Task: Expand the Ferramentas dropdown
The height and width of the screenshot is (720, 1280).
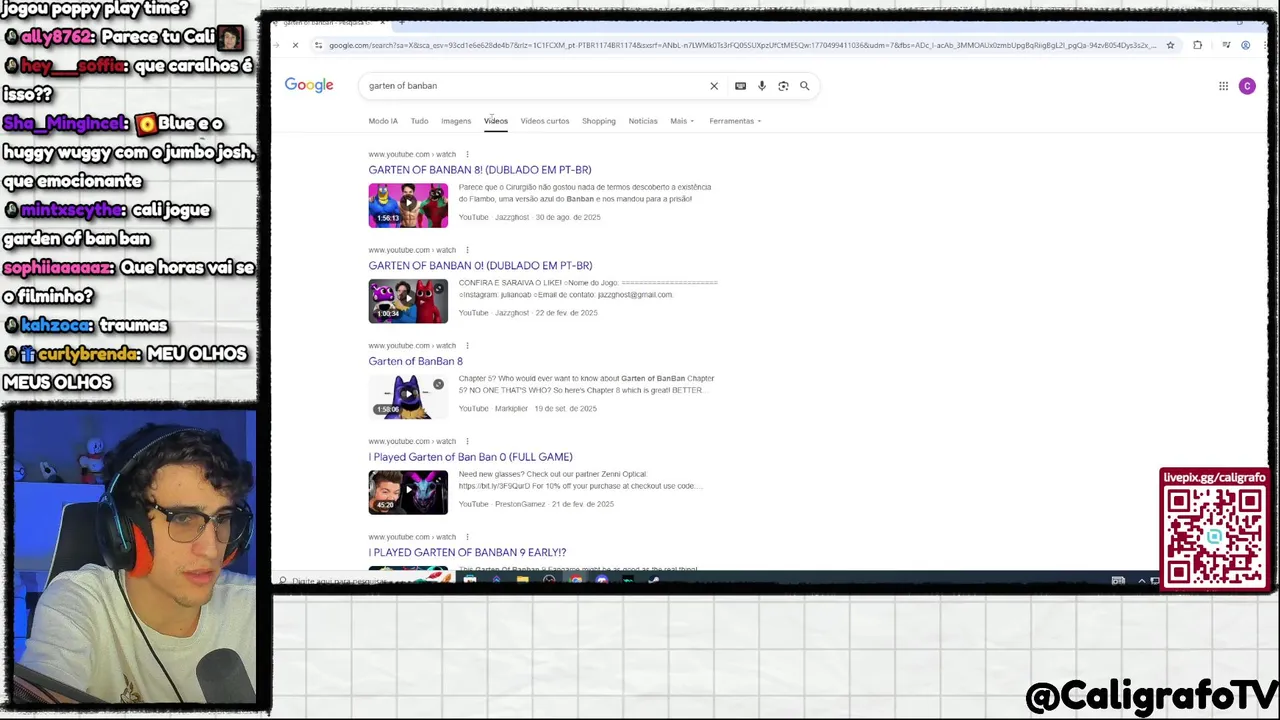Action: point(735,121)
